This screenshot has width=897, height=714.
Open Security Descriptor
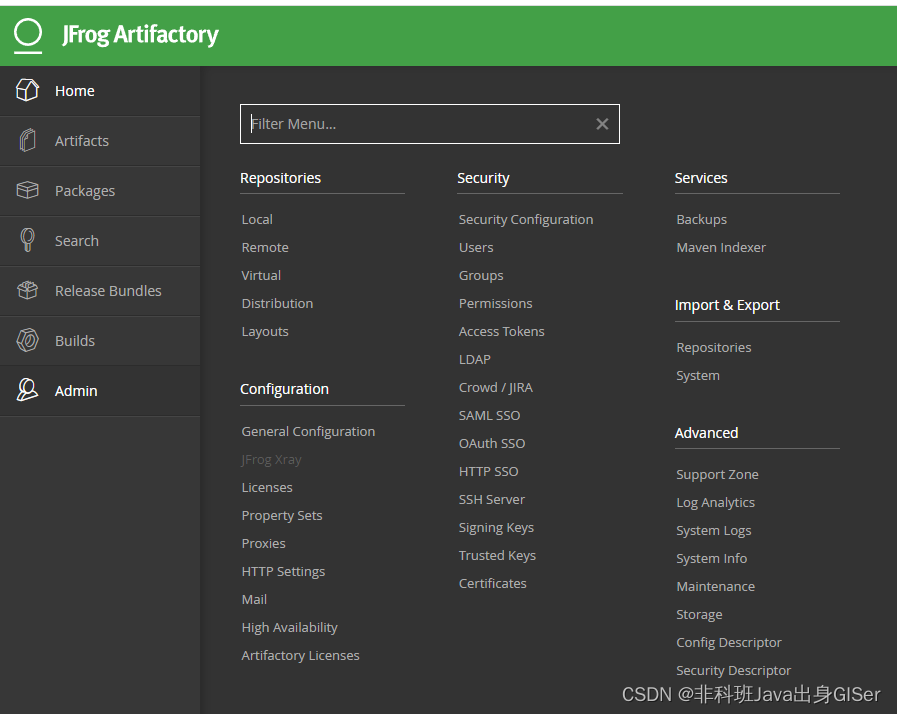coord(733,671)
